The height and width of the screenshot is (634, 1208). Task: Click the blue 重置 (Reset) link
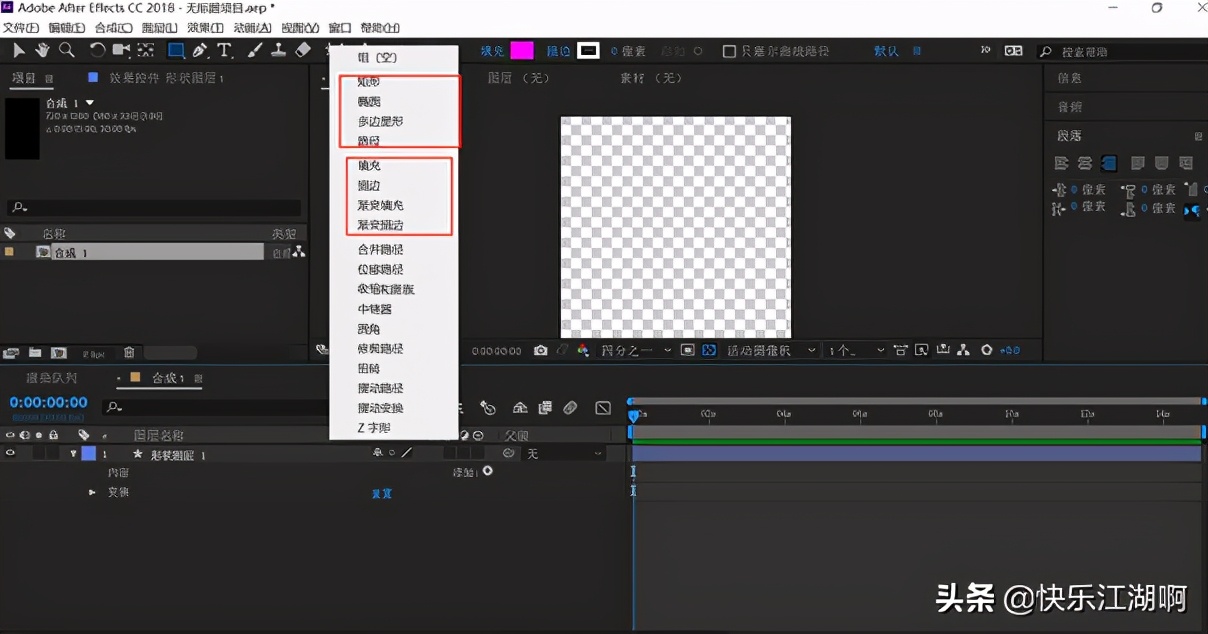tap(381, 493)
